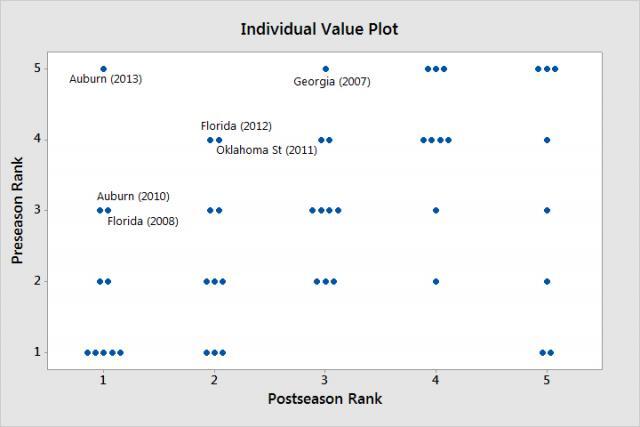Select the Florida (2012) data label

(236, 126)
